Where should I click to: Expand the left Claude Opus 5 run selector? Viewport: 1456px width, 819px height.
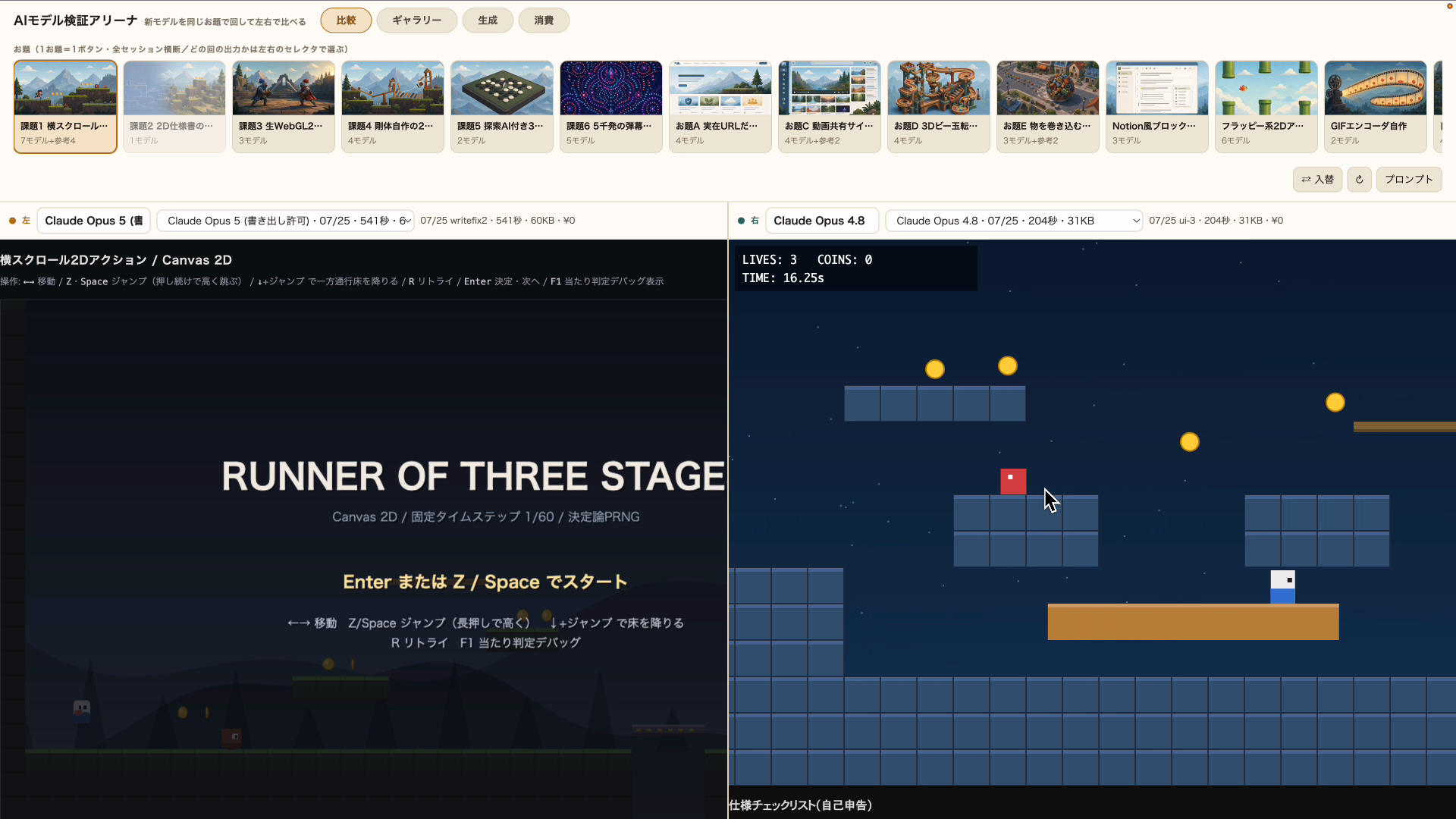[x=285, y=221]
